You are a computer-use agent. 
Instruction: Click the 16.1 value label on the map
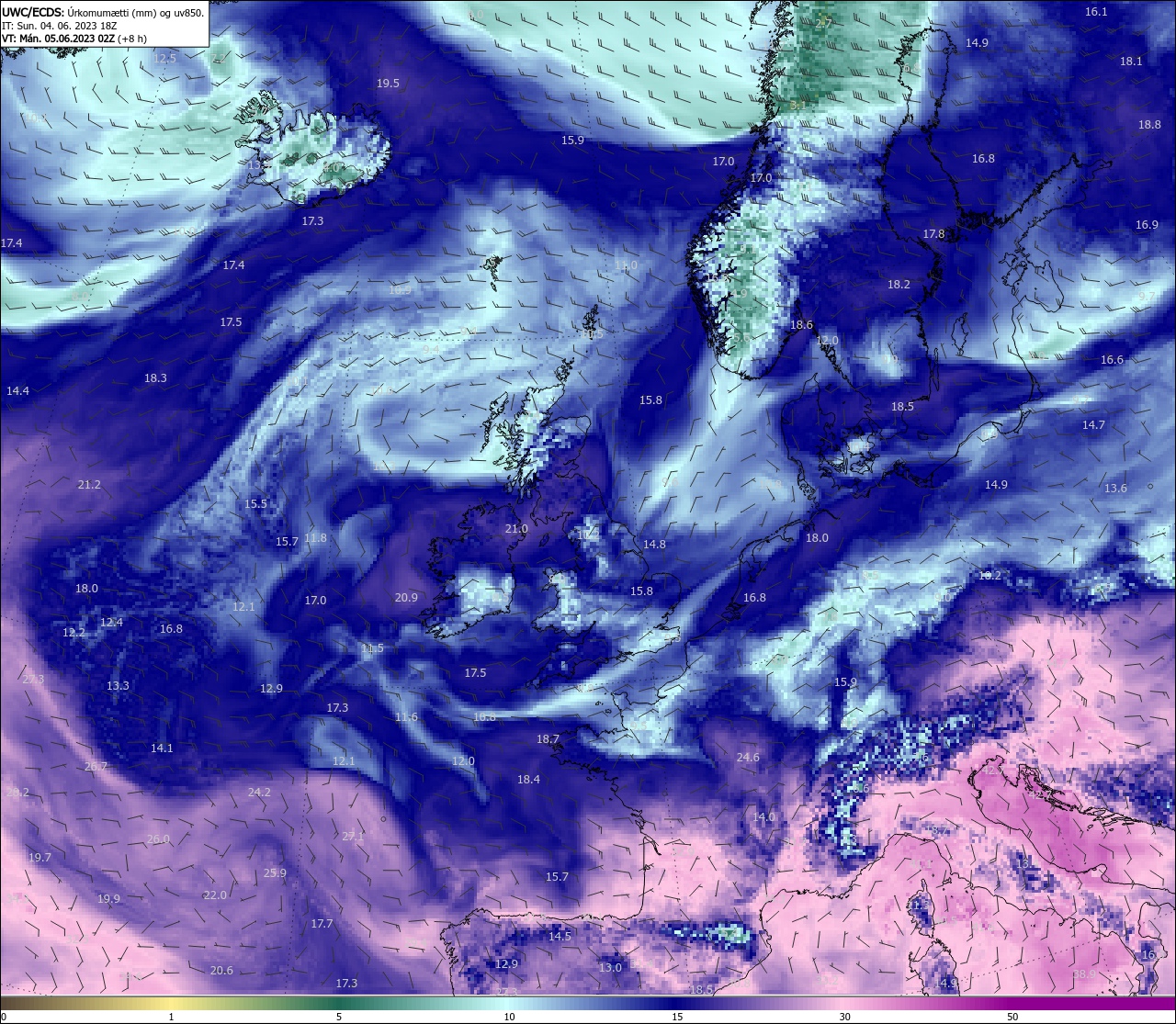[x=1096, y=12]
